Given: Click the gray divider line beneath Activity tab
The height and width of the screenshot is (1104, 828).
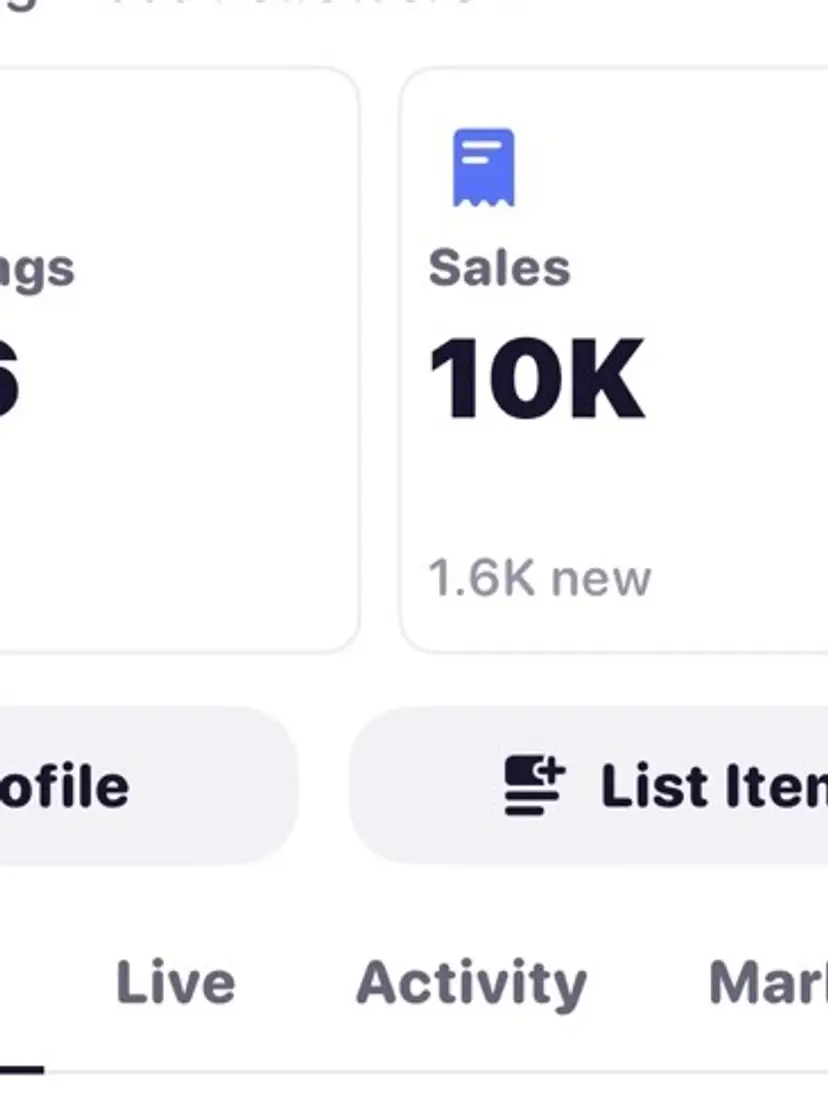Looking at the screenshot, I should pos(471,1073).
